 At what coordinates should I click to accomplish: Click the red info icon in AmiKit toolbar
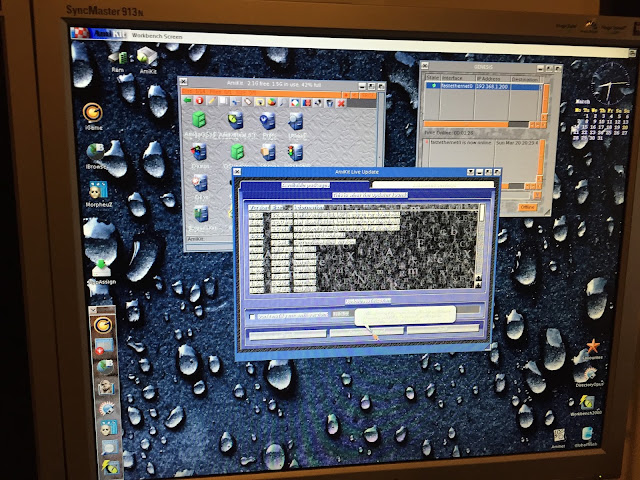click(x=199, y=100)
